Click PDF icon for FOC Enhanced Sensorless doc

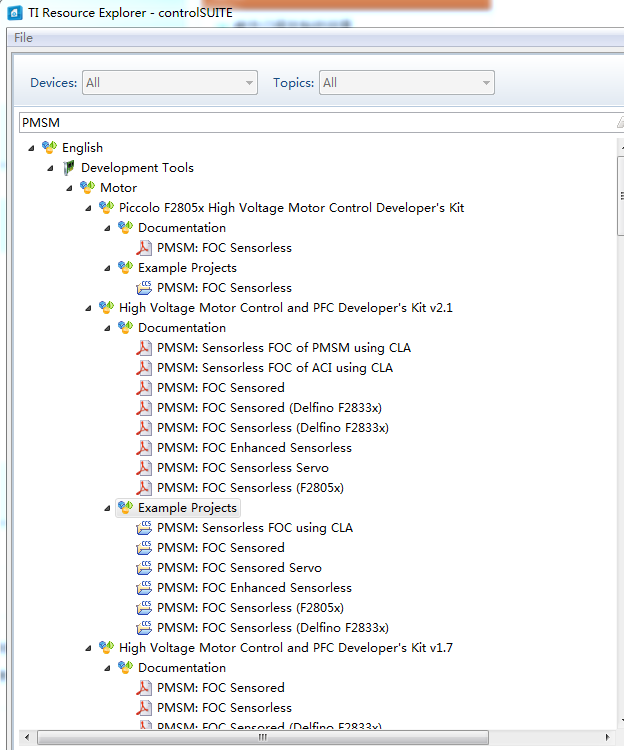[x=144, y=448]
